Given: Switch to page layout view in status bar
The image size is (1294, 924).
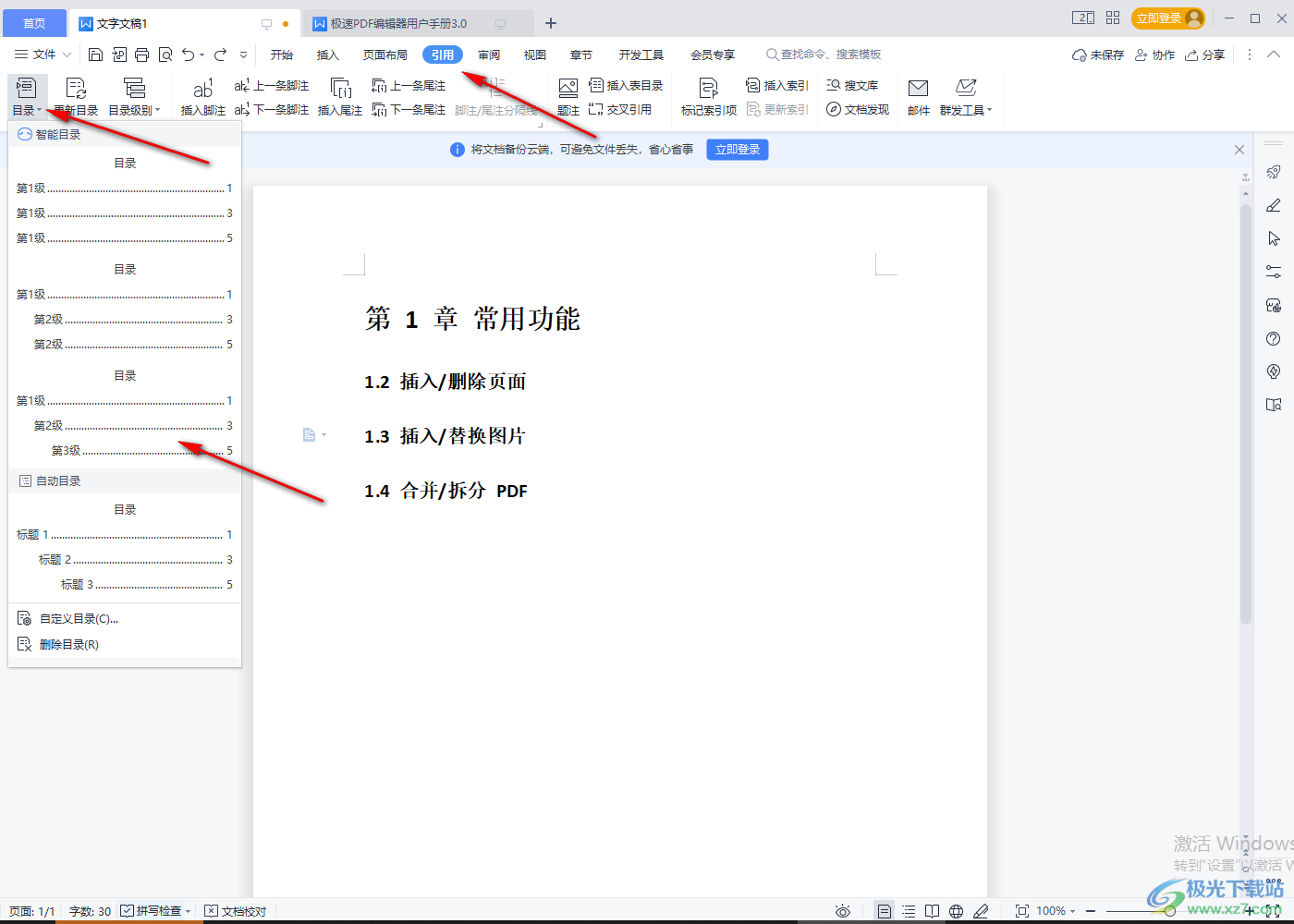Looking at the screenshot, I should (885, 911).
